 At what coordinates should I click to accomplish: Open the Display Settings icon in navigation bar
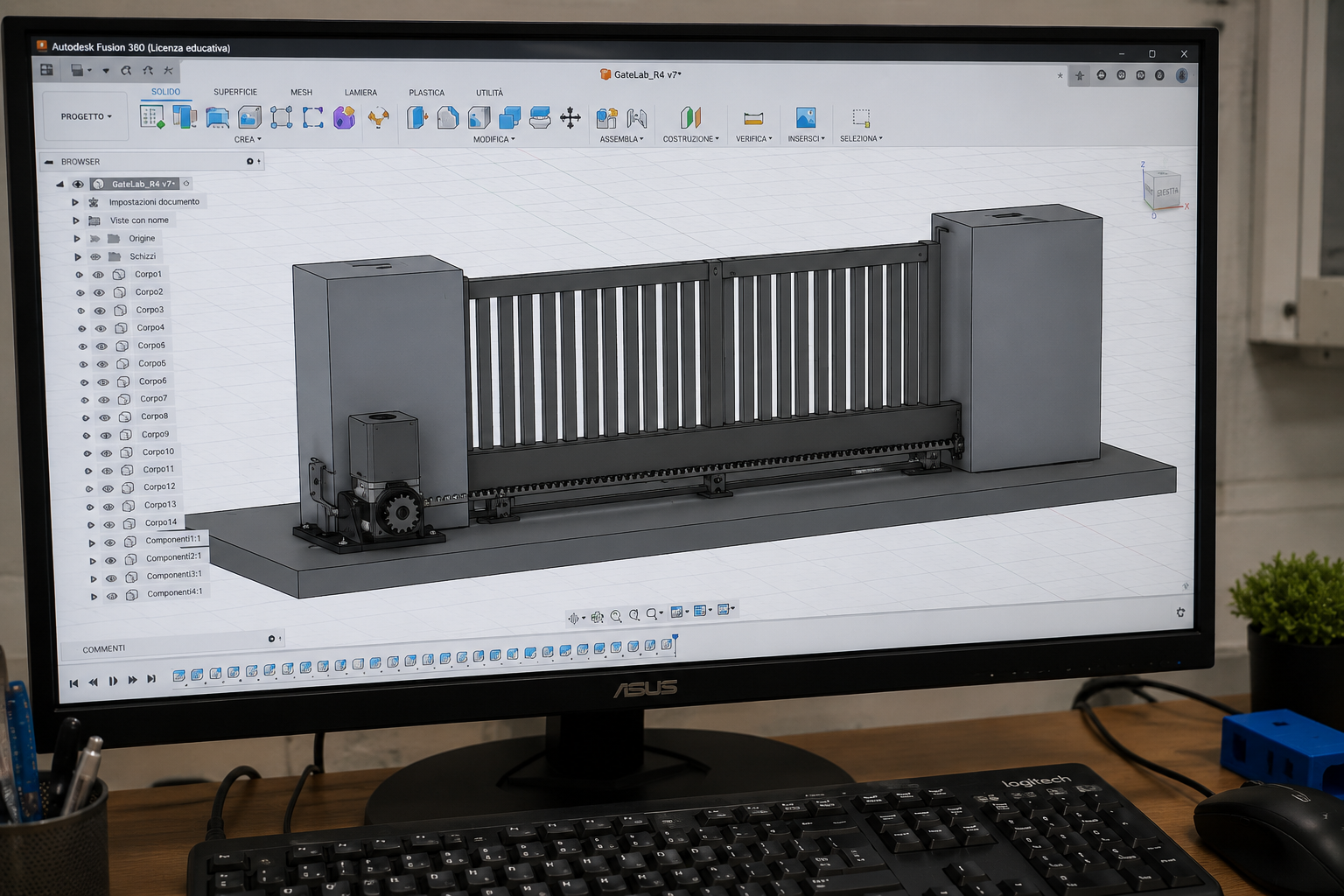(x=676, y=612)
